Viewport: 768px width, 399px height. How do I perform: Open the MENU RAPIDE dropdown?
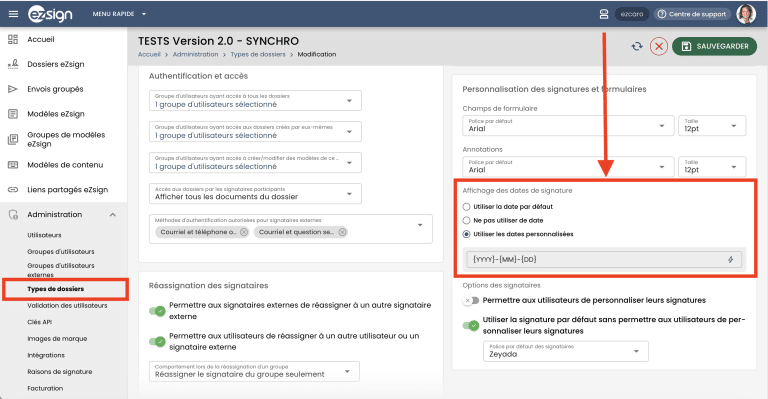tap(120, 14)
